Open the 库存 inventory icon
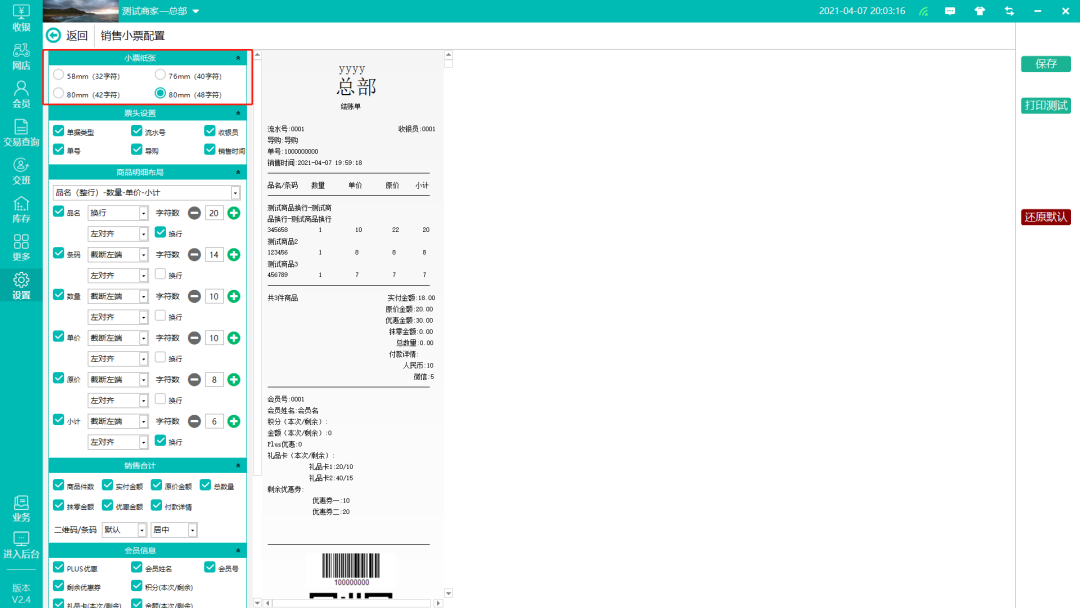The image size is (1080, 608). tap(21, 210)
